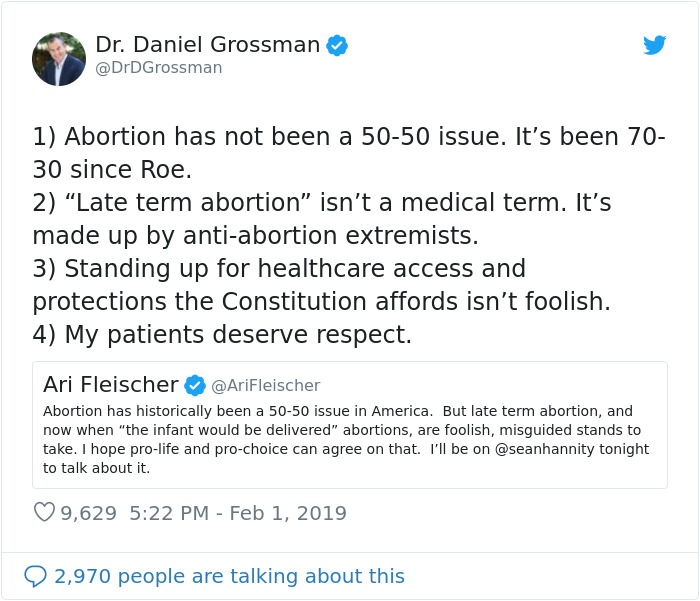The width and height of the screenshot is (700, 601).
Task: Click Dr. Daniel Grossman's verified badge
Action: click(x=337, y=45)
